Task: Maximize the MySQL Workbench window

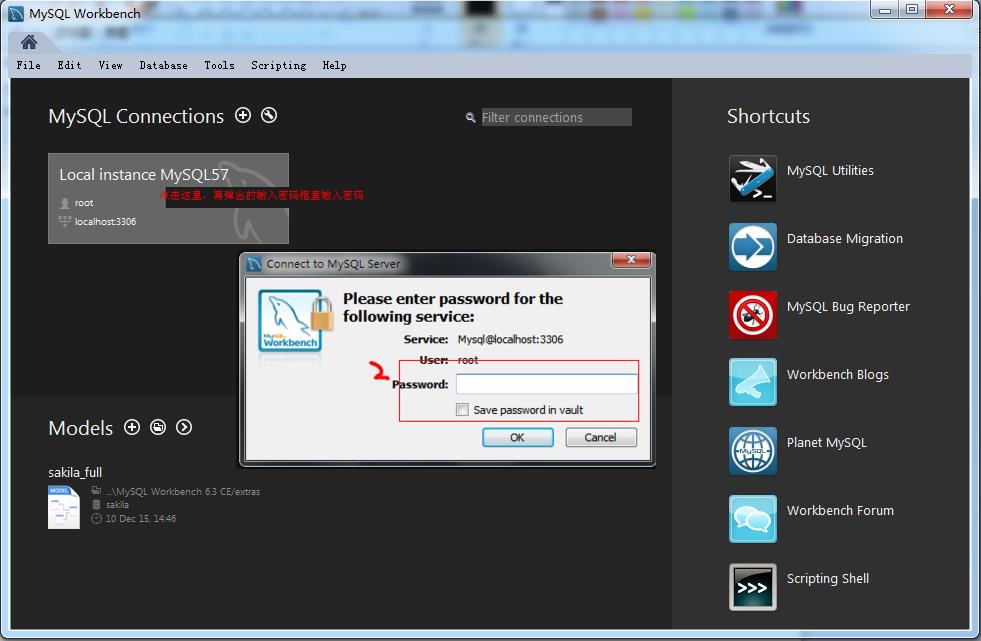Action: click(x=912, y=9)
